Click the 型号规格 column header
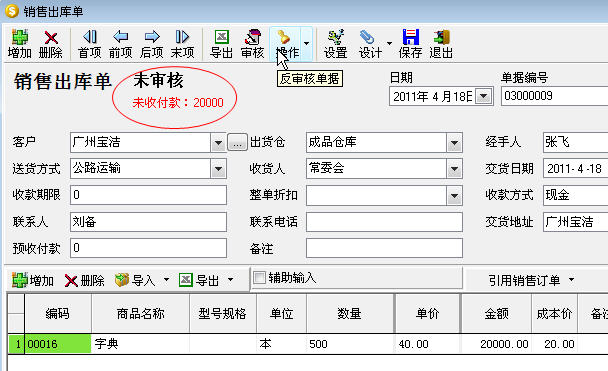 (x=223, y=313)
